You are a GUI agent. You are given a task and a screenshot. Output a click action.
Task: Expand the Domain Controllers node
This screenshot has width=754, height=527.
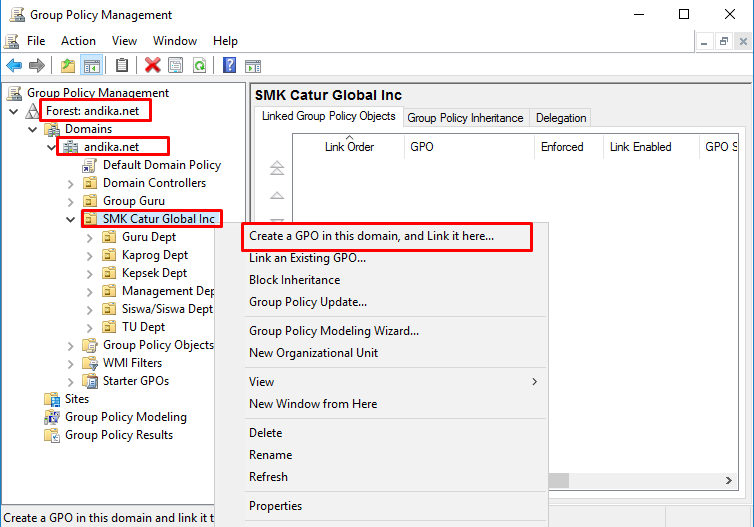pyautogui.click(x=71, y=184)
